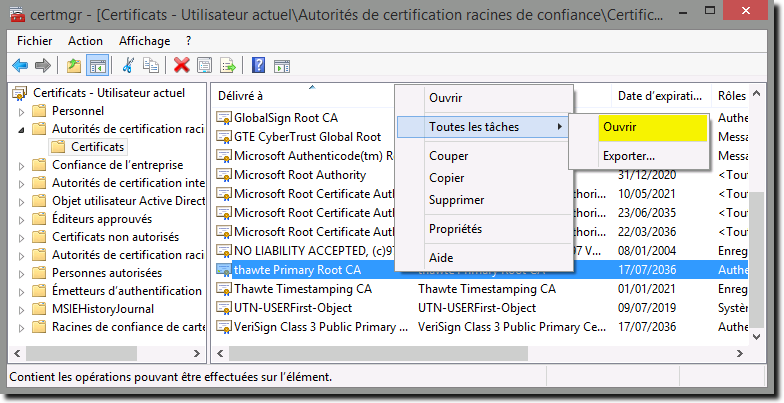Open Properties via toolbar icon
784x403 pixels.
(x=204, y=66)
